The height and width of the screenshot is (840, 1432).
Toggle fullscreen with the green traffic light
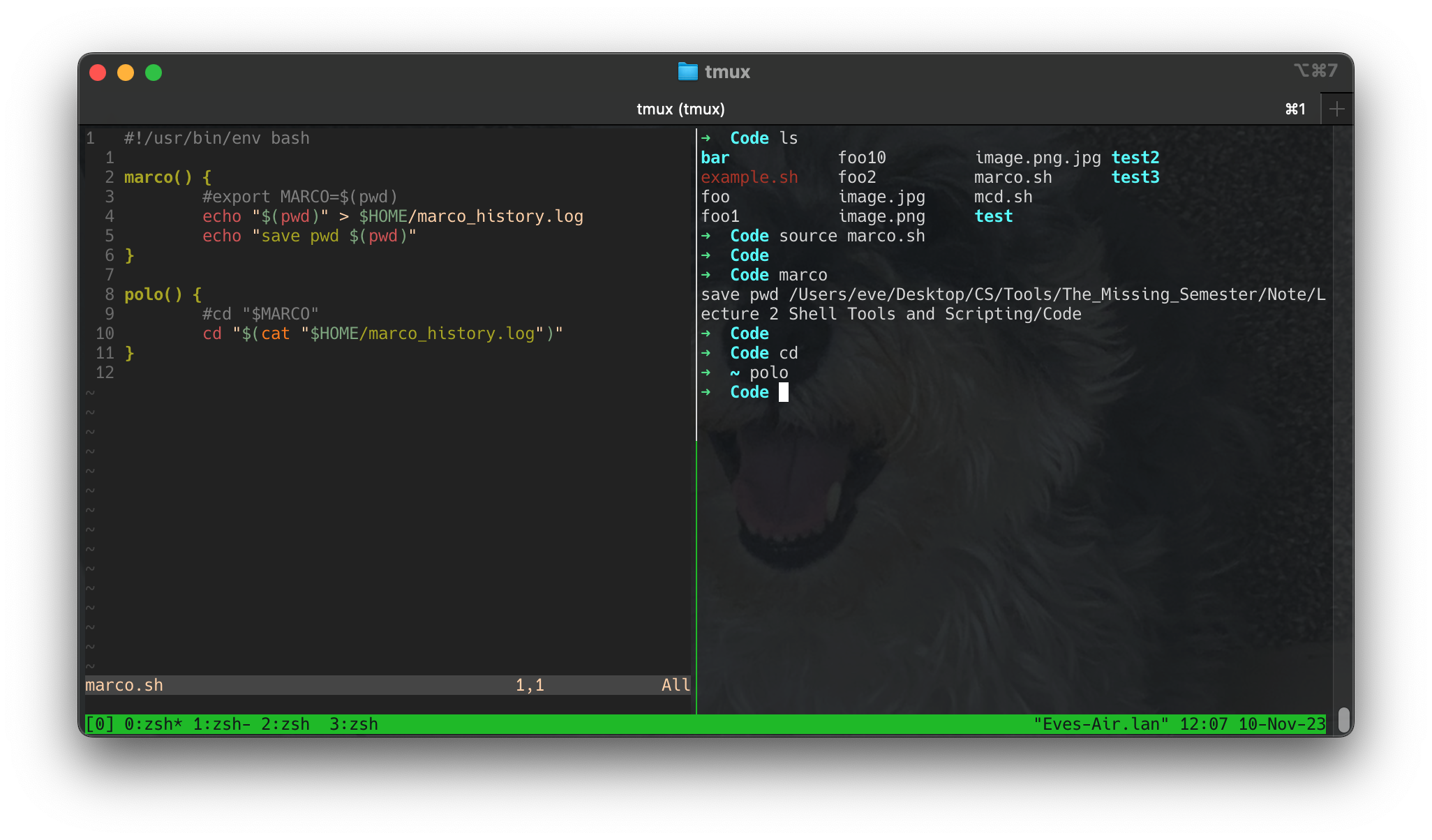(154, 72)
